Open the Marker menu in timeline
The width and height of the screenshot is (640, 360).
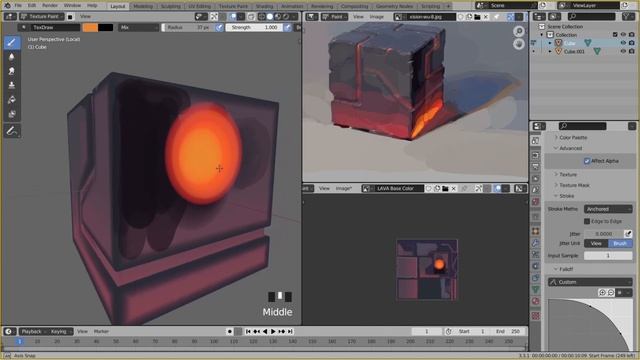point(101,331)
